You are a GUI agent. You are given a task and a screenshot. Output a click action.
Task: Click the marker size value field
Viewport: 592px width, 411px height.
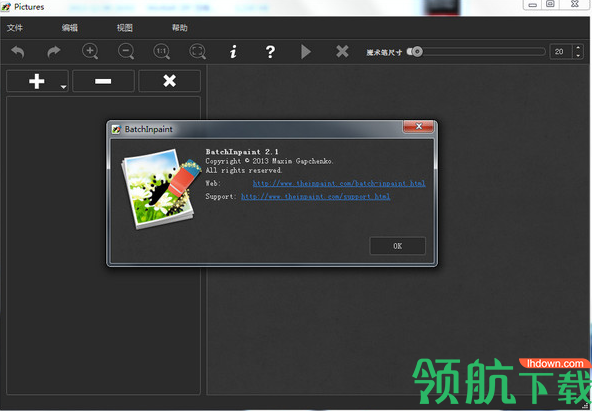click(561, 51)
